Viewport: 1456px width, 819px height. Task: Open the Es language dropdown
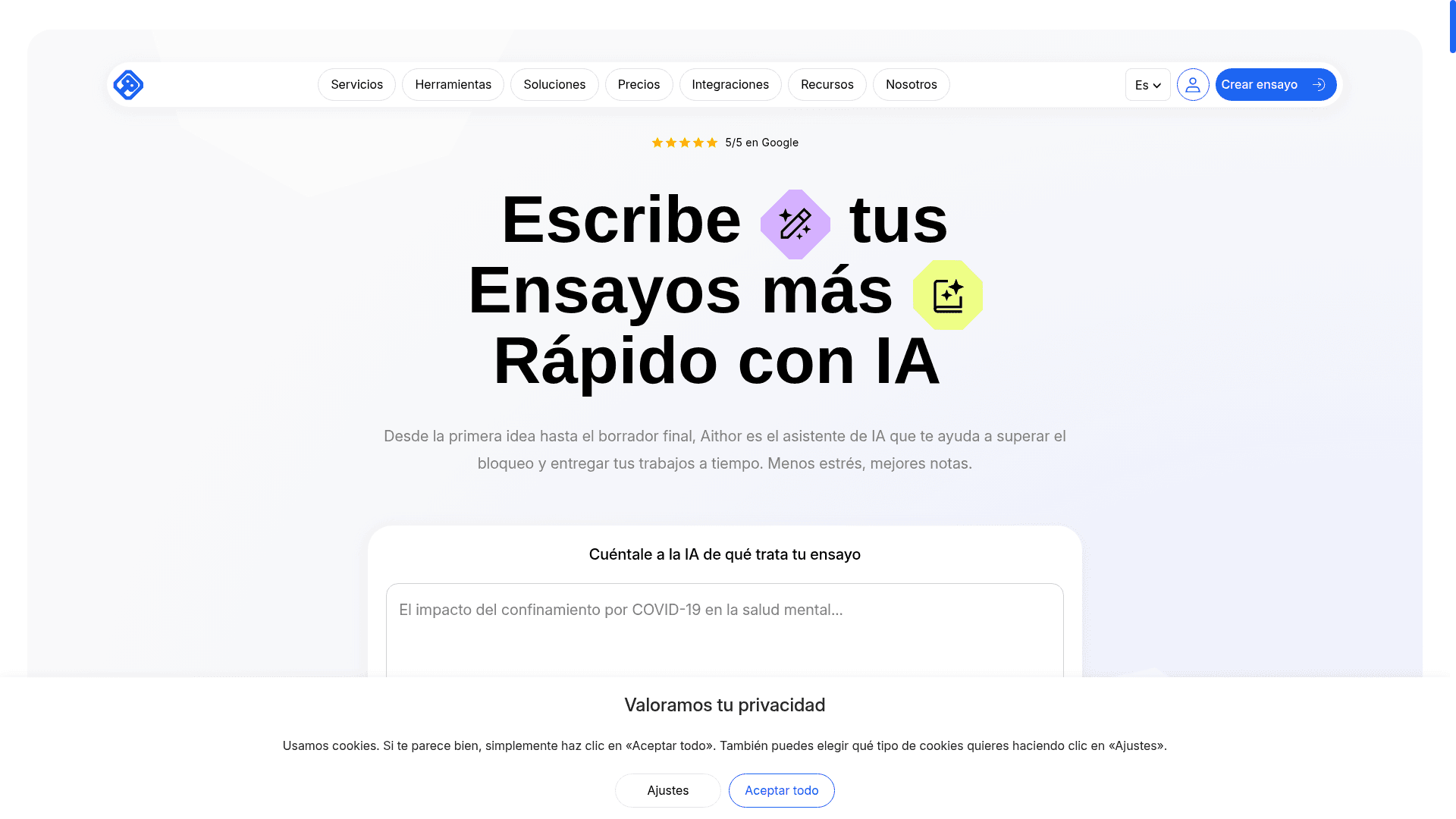pyautogui.click(x=1148, y=85)
